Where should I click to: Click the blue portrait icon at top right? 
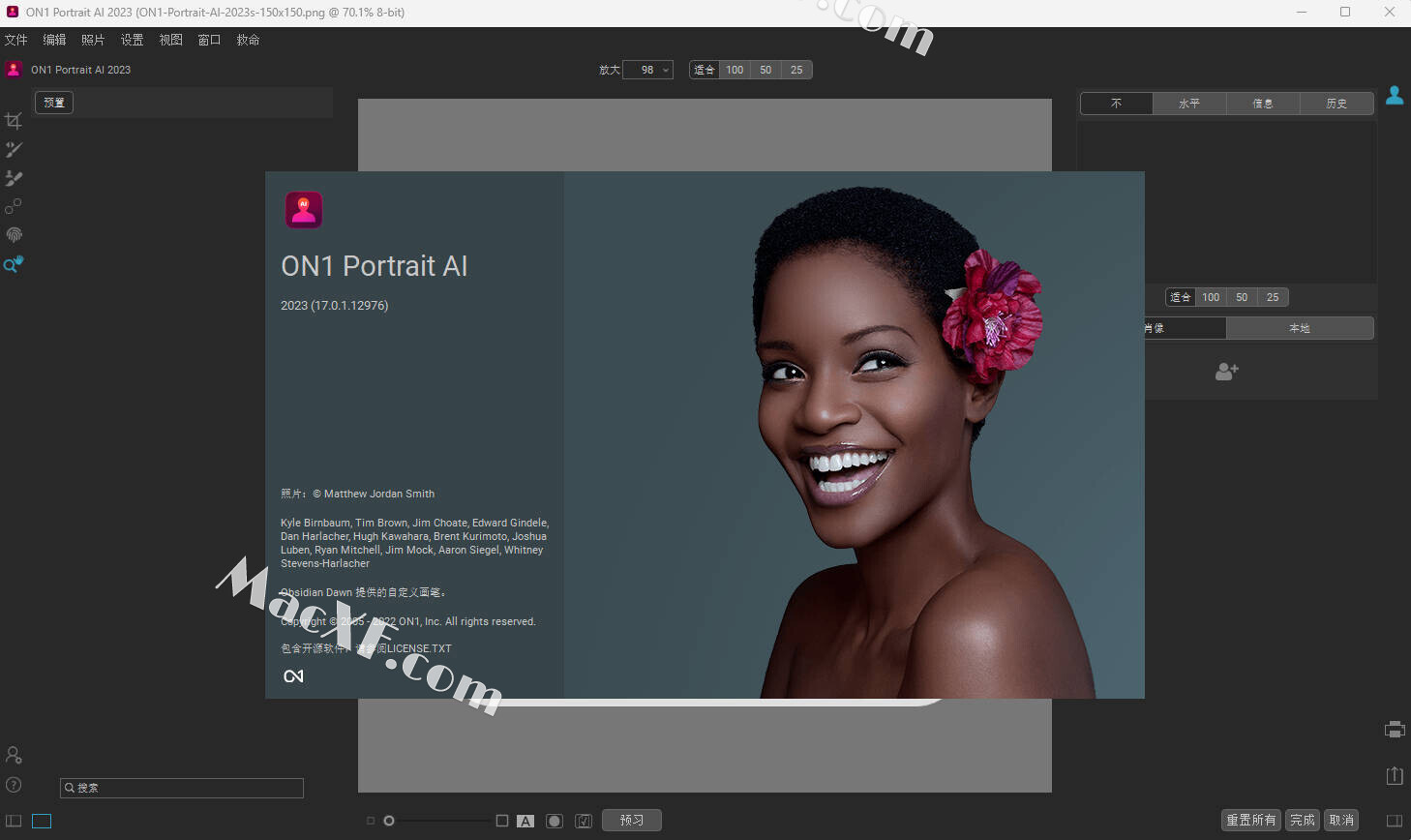(1395, 95)
